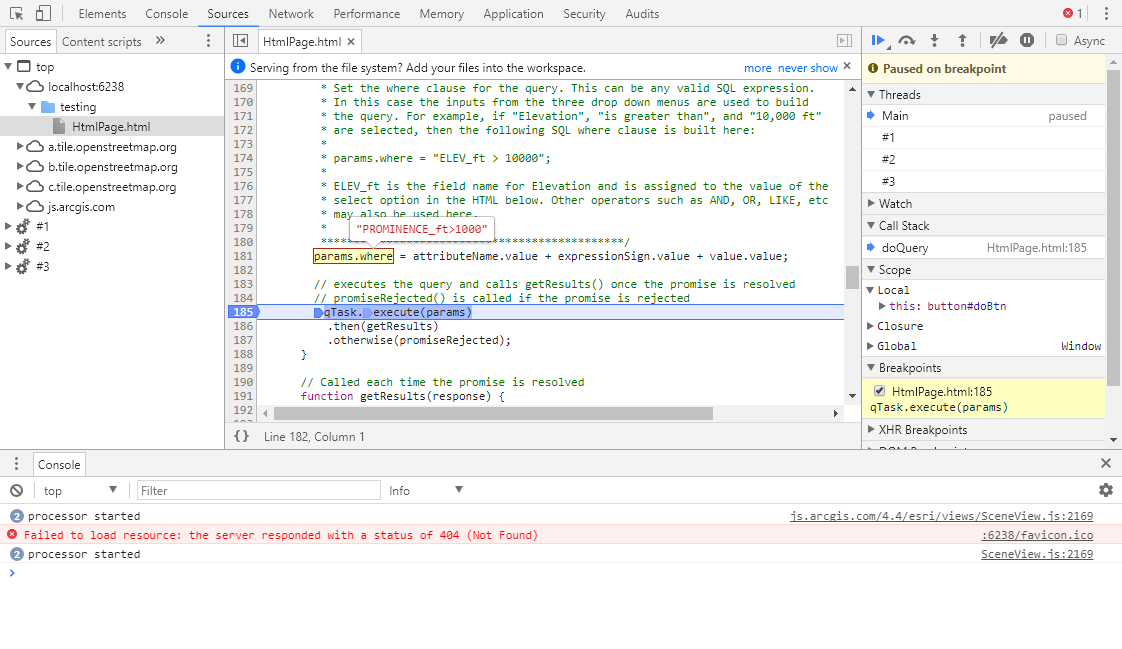This screenshot has height=649, width=1122.
Task: Open the Application tab
Action: 513,14
